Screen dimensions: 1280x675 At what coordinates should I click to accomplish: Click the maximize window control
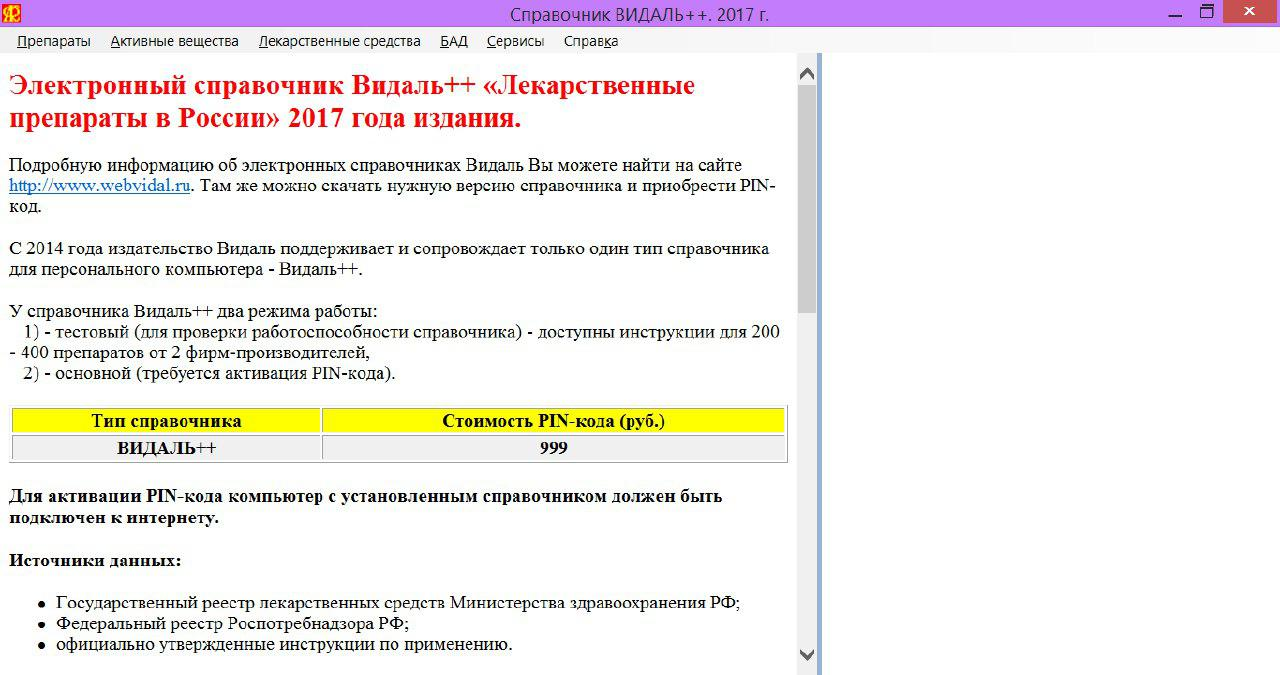tap(1207, 12)
